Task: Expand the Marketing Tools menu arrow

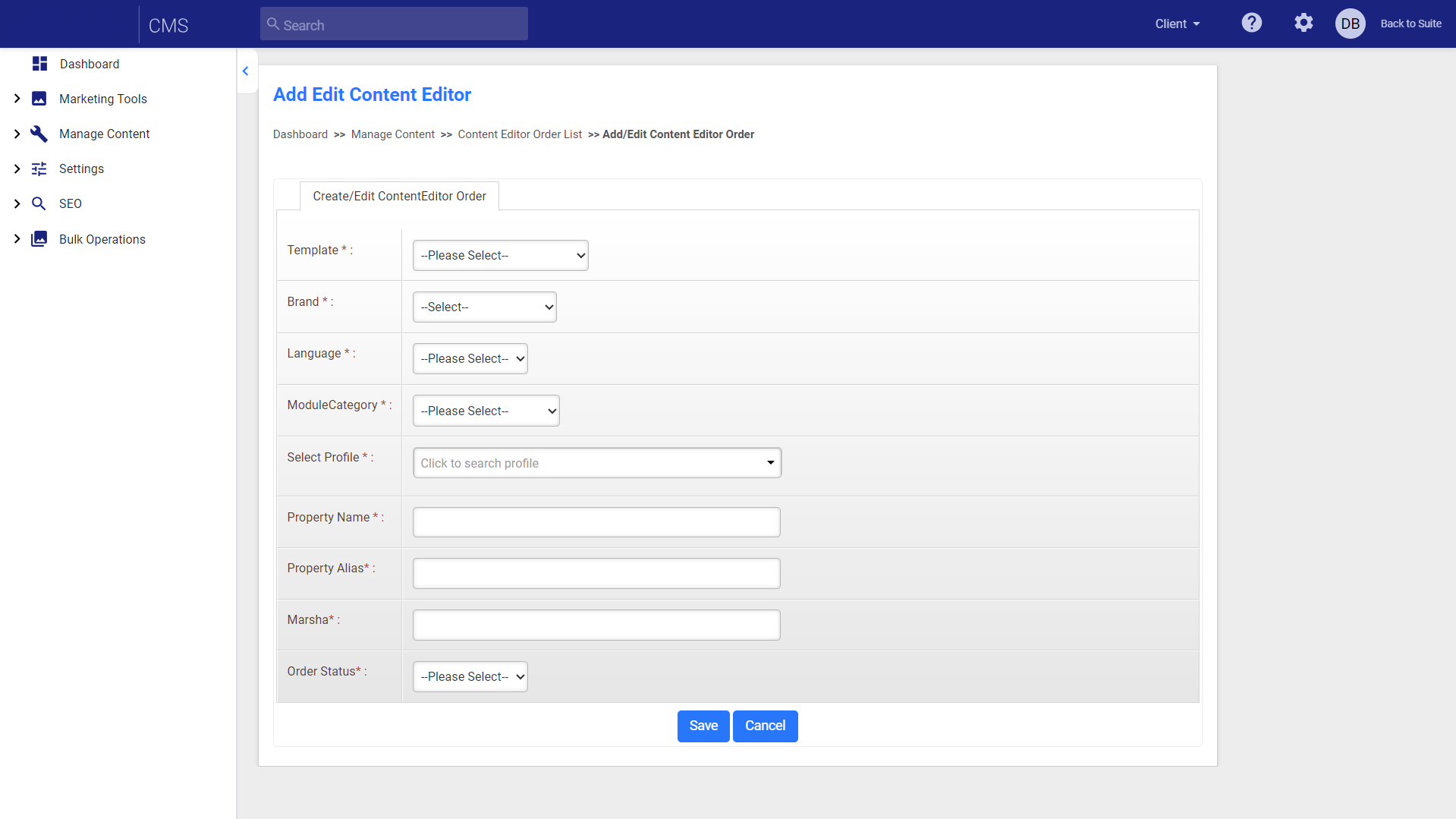Action: [x=17, y=99]
